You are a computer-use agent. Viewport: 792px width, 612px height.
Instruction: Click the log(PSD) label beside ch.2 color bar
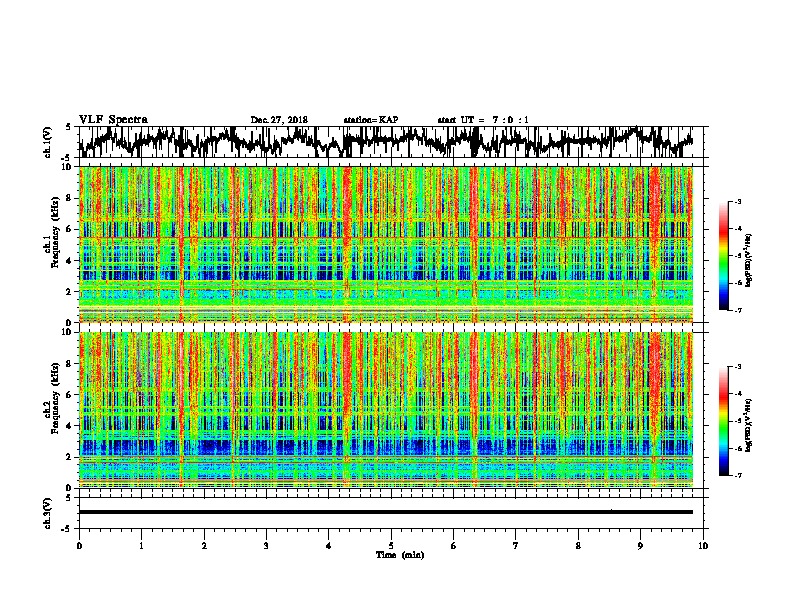click(x=749, y=426)
